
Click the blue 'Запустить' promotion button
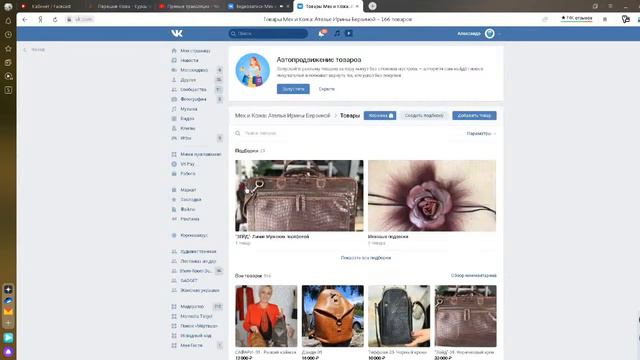coord(293,89)
